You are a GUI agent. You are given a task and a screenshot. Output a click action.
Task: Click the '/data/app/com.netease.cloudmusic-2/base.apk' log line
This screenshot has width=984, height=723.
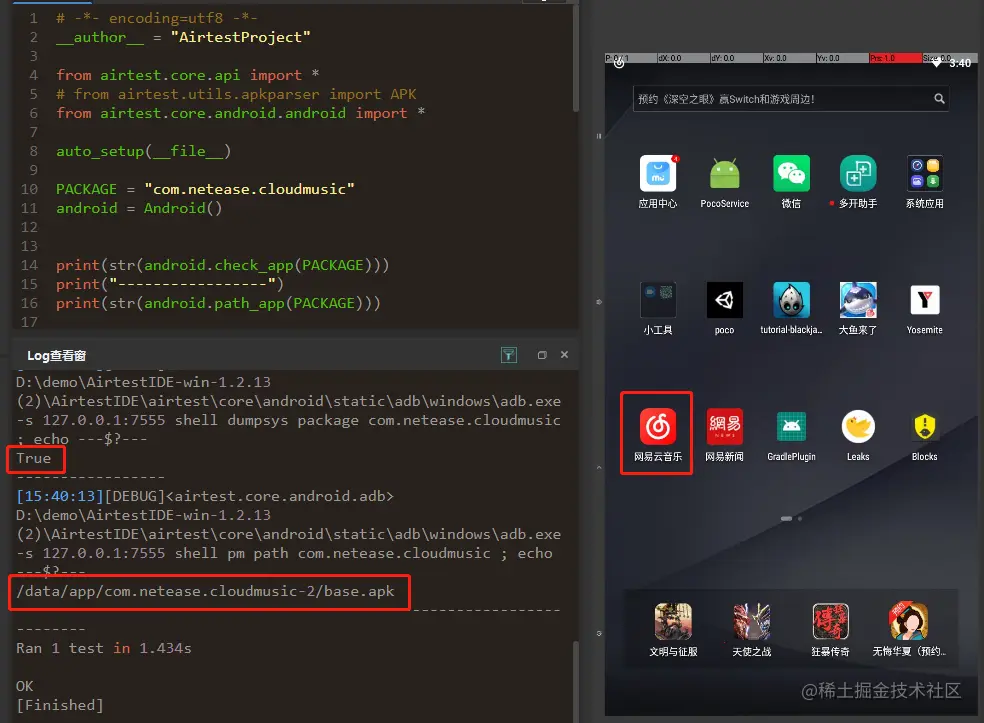[205, 592]
